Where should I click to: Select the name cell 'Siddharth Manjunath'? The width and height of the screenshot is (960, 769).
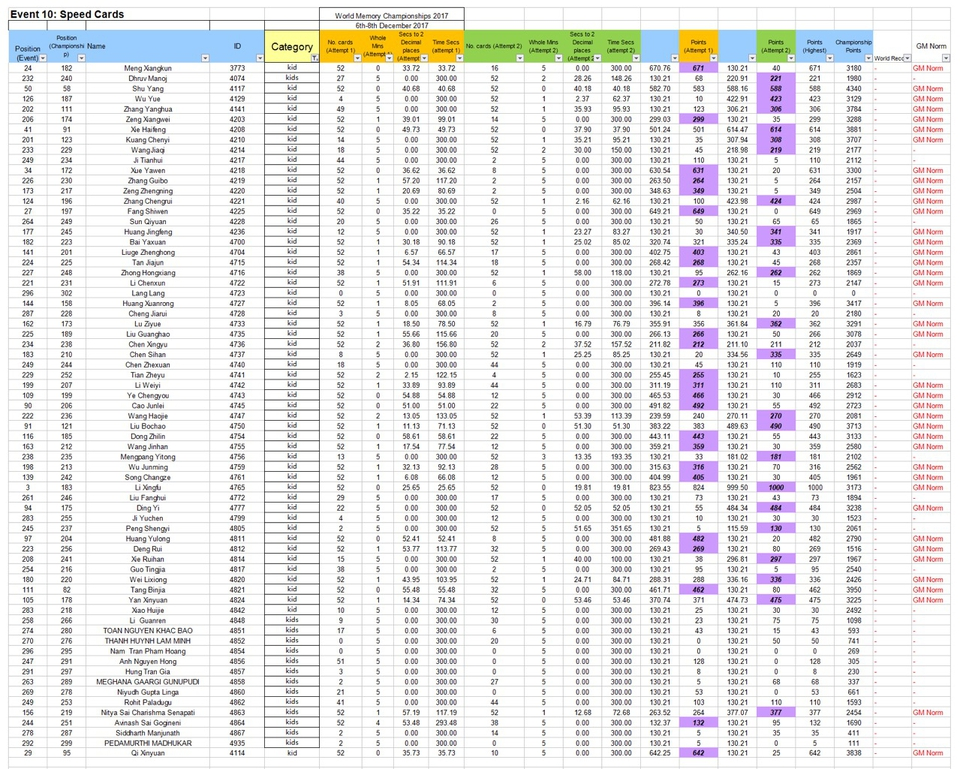coord(148,733)
